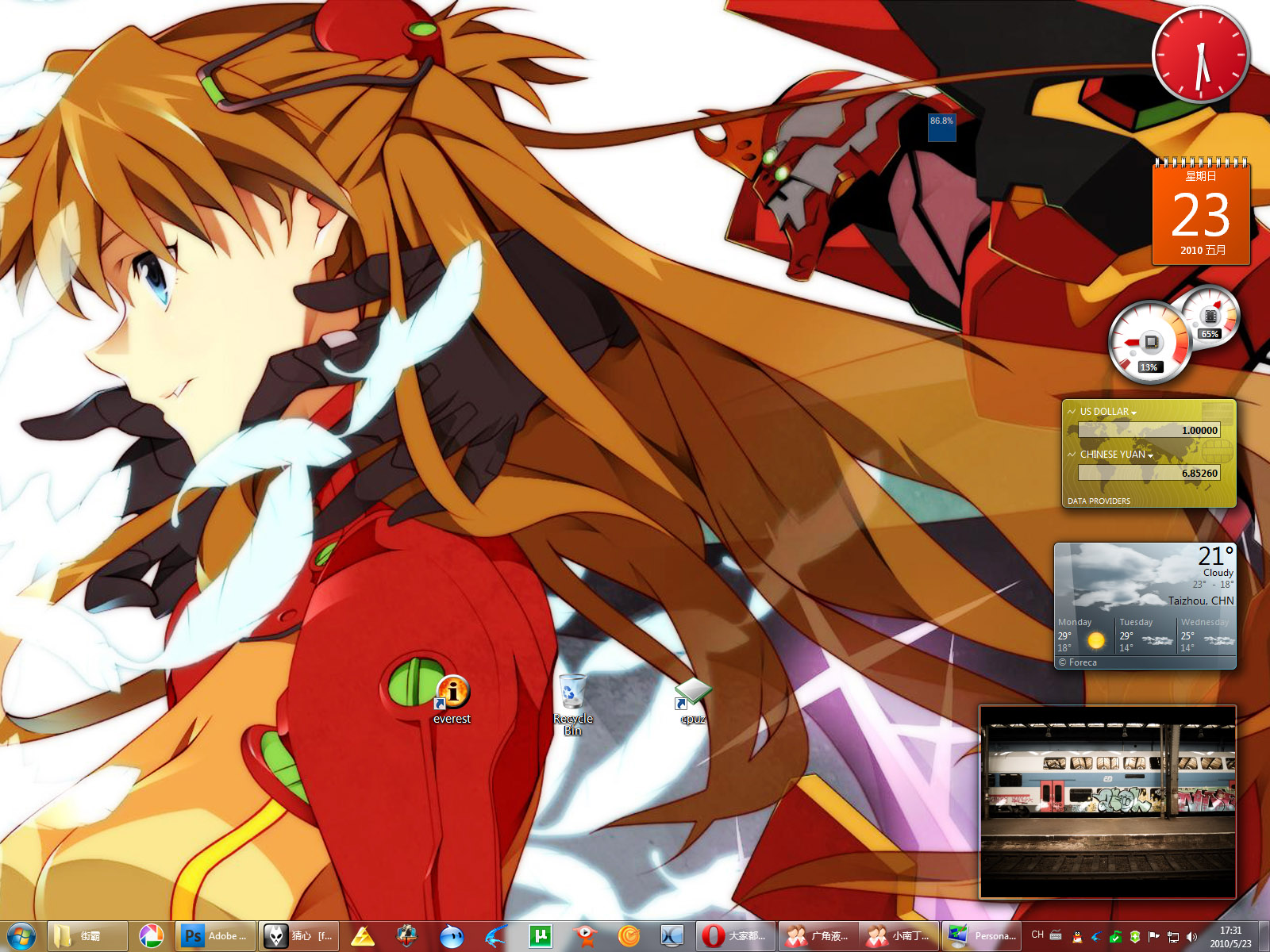
Task: Click the Chinese yuan amount field 6.85260
Action: pyautogui.click(x=1149, y=473)
